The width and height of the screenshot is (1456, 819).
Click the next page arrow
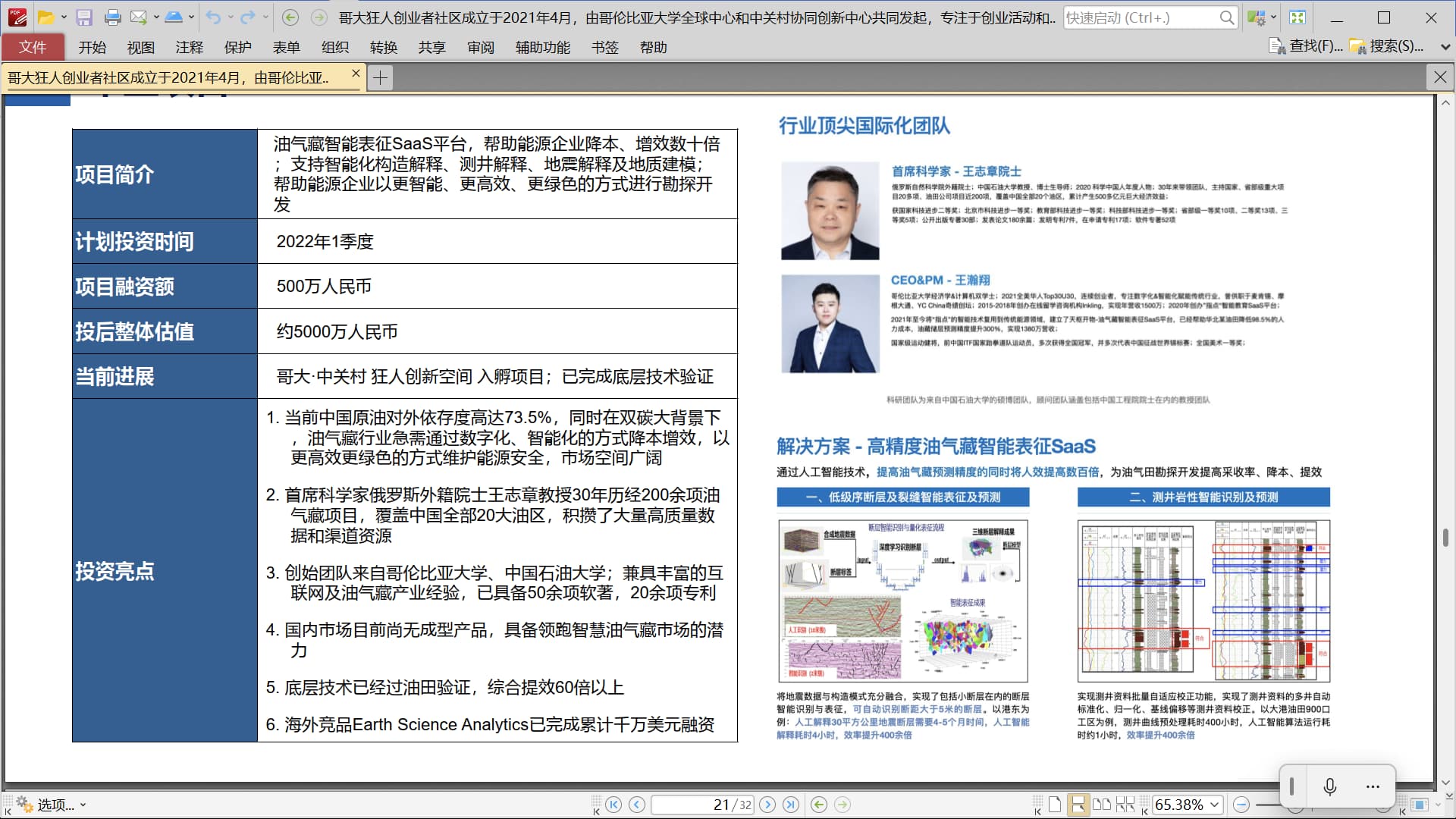[767, 805]
